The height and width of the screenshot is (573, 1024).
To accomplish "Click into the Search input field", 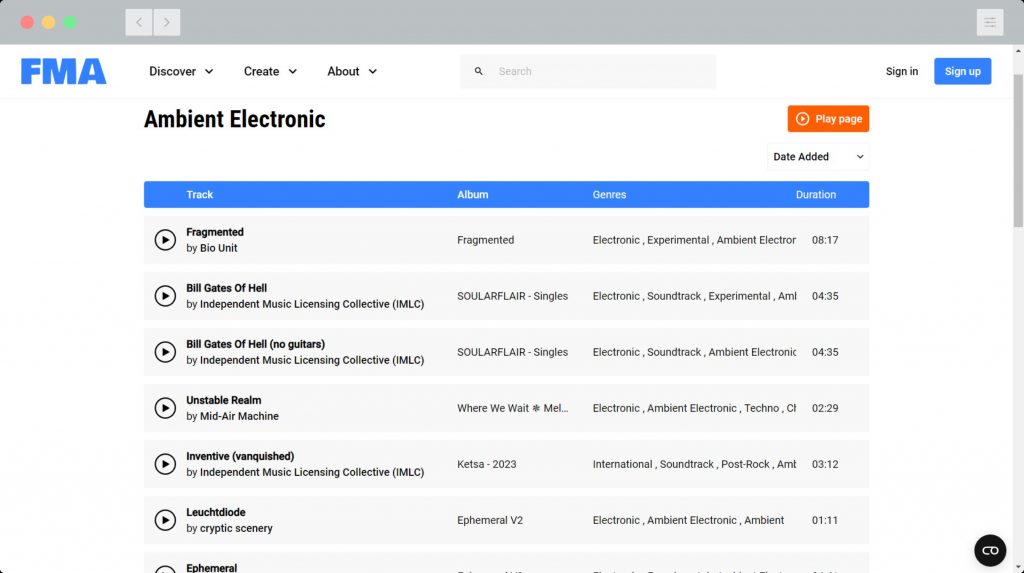I will point(600,72).
